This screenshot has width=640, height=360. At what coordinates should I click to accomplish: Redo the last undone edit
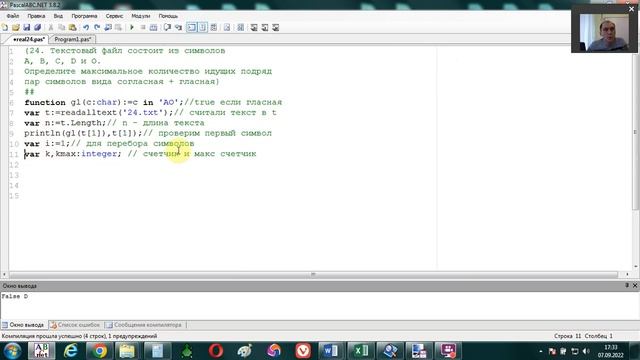click(97, 27)
